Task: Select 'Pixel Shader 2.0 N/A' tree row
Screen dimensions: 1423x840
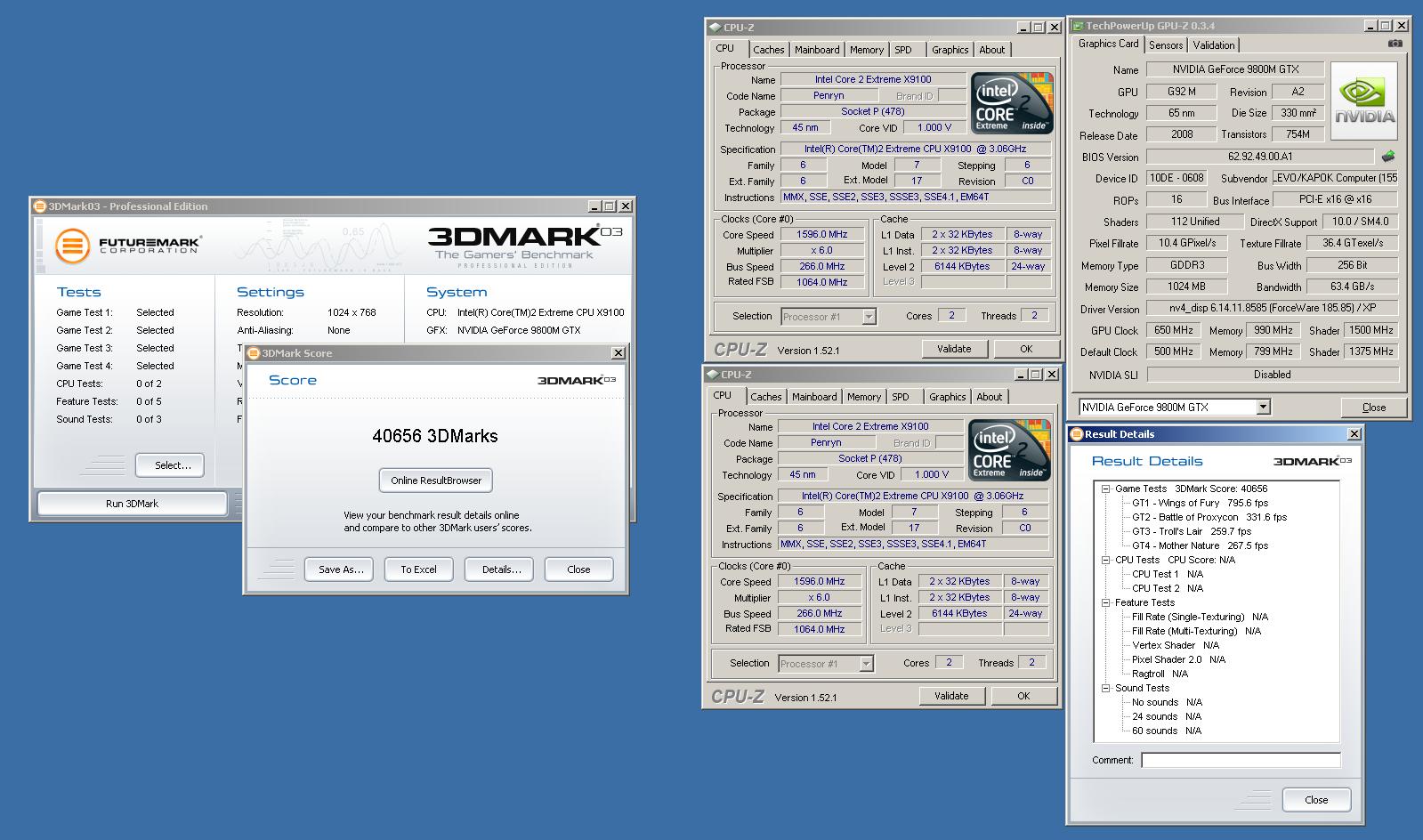Action: (1178, 659)
